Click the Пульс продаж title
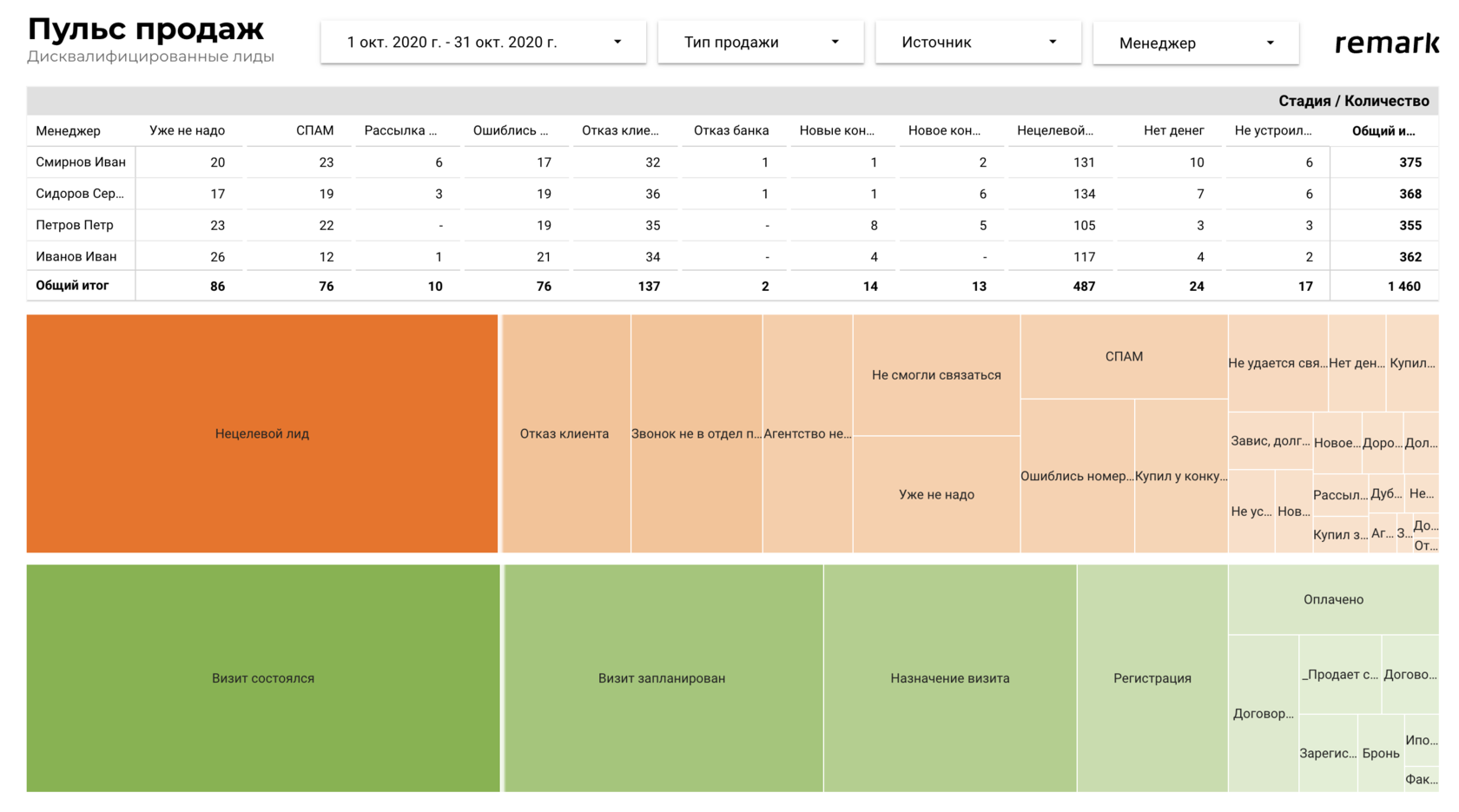Image resolution: width=1459 pixels, height=812 pixels. click(146, 29)
